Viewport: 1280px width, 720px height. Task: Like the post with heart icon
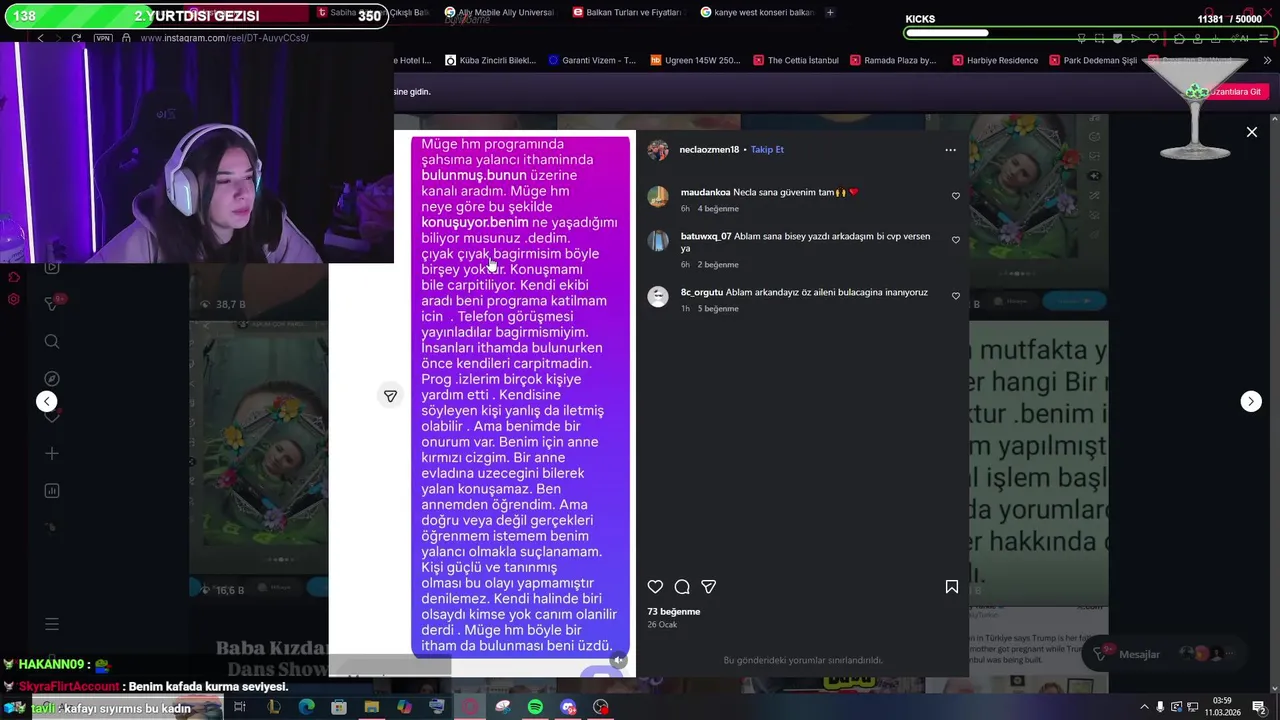655,587
